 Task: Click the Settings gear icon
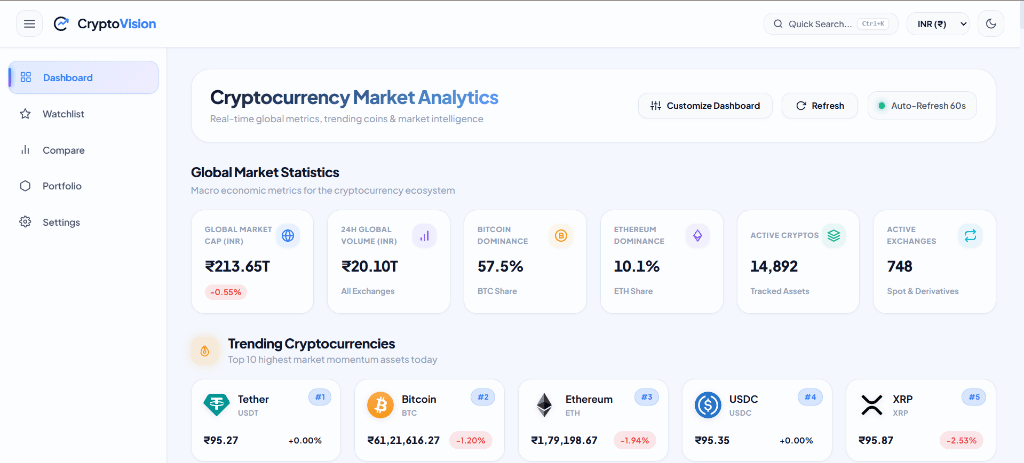[x=25, y=222]
